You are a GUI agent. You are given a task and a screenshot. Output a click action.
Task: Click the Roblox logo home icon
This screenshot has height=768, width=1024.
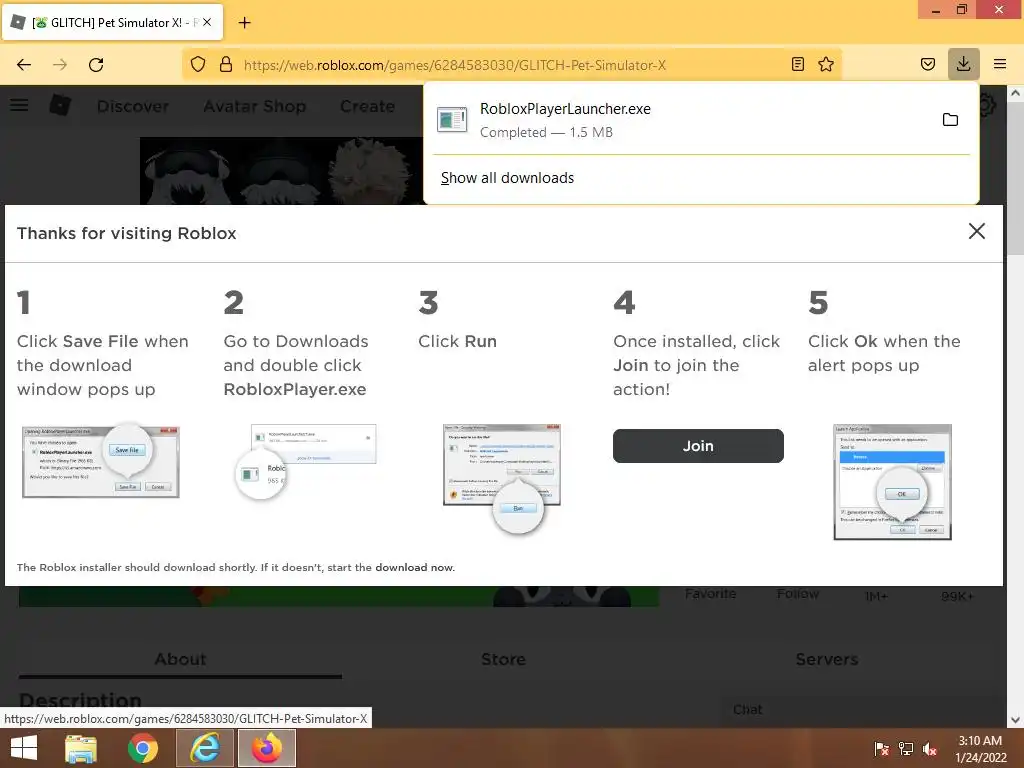[60, 105]
